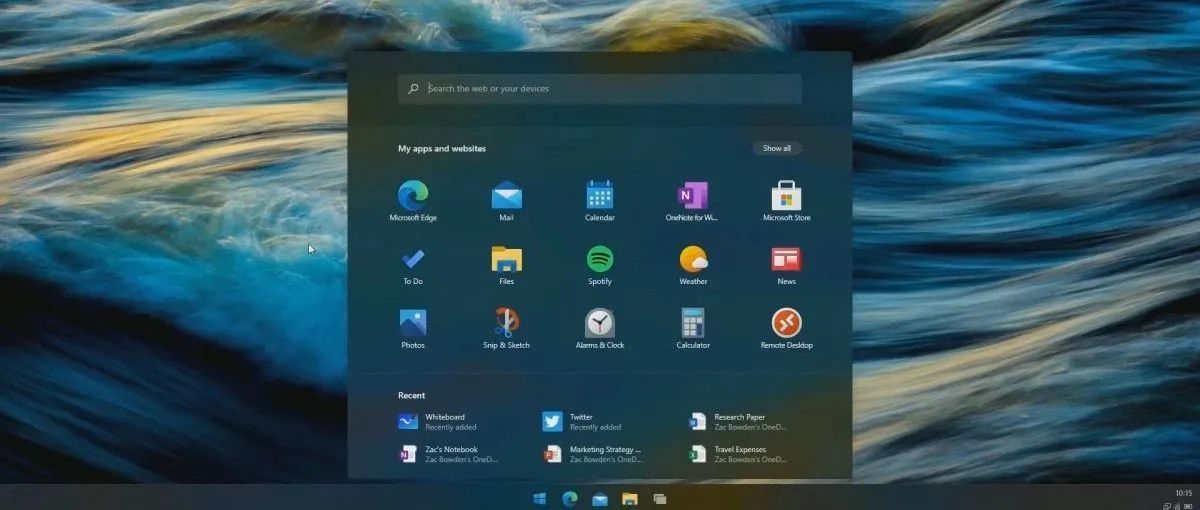Screen dimensions: 1200x510
Task: Focus the search the web or devices field
Action: point(600,89)
